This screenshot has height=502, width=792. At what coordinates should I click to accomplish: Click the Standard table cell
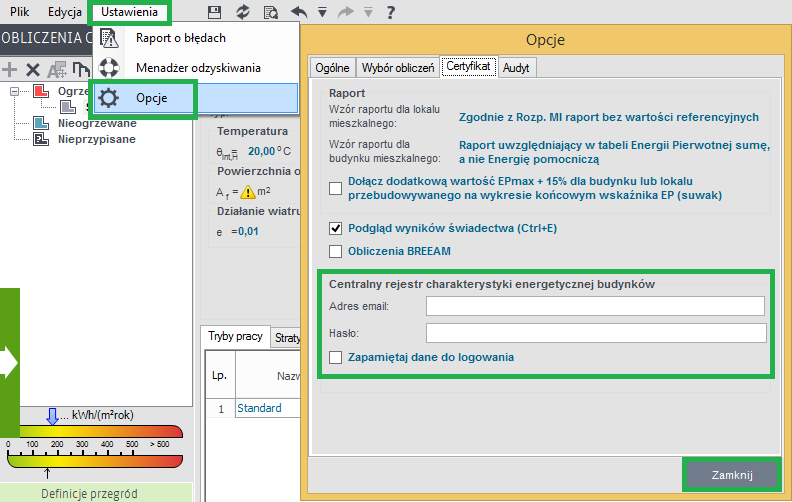268,408
